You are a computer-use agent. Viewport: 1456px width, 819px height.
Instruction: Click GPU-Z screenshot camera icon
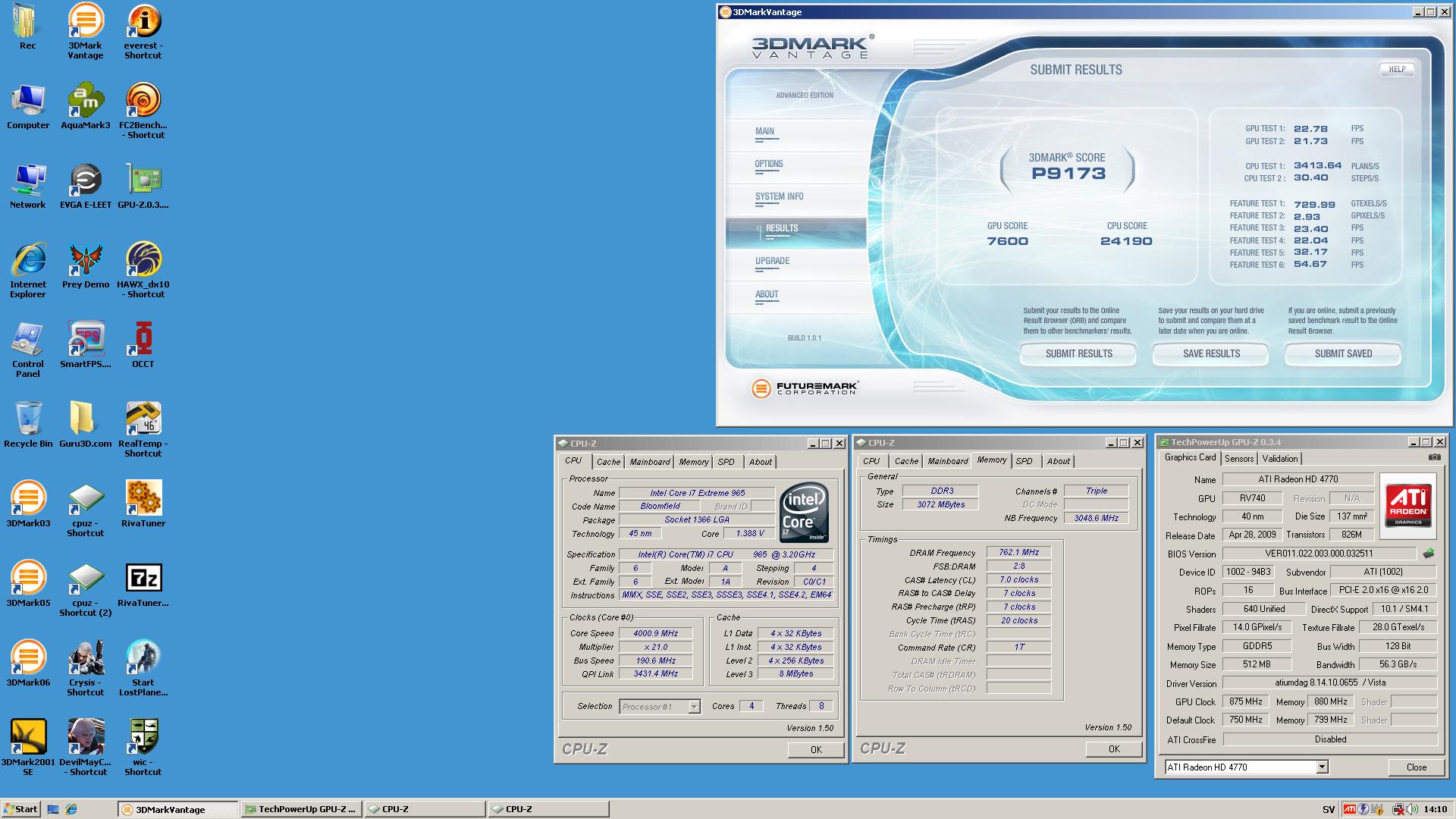(x=1434, y=457)
